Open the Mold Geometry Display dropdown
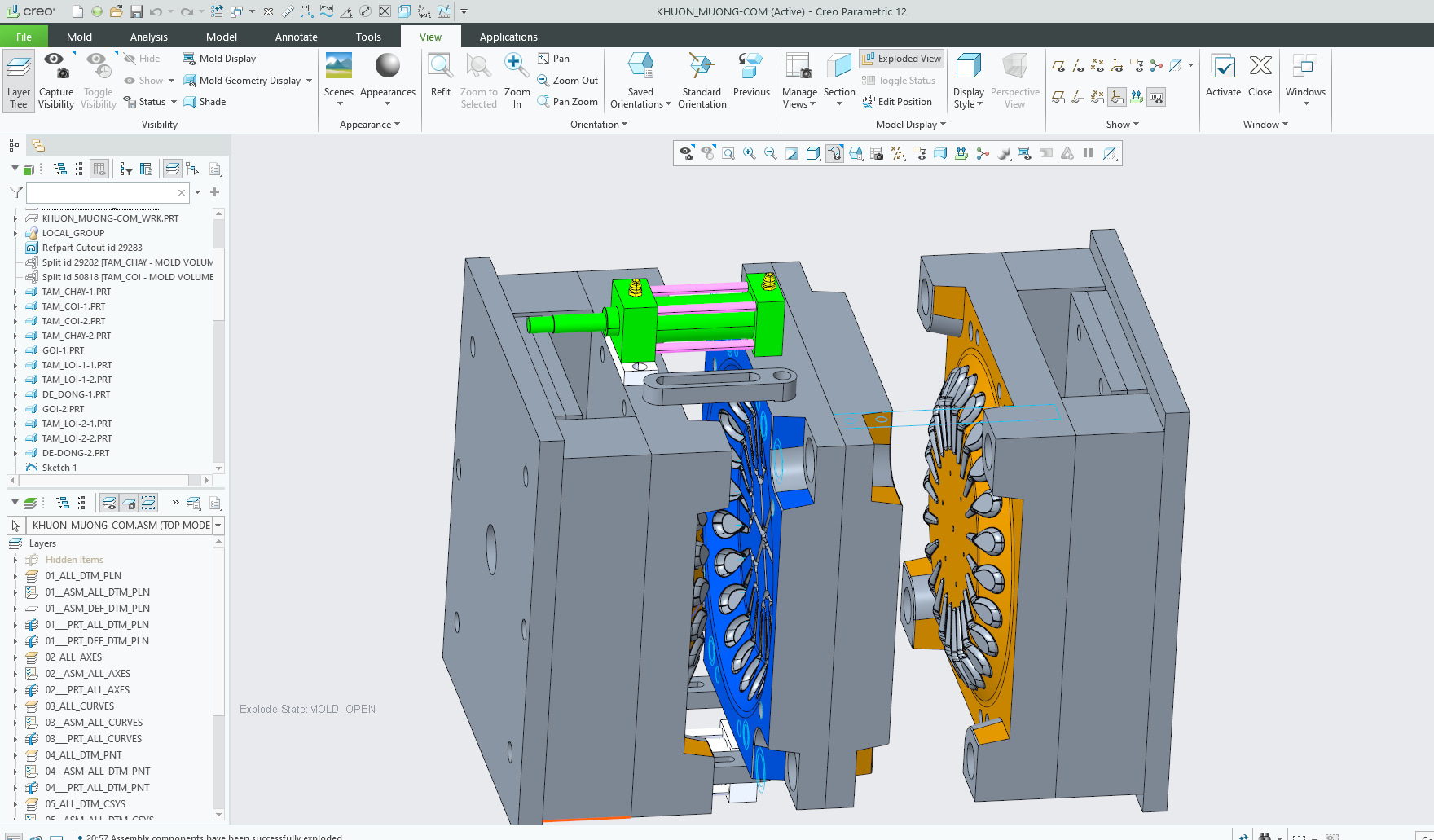 310,81
